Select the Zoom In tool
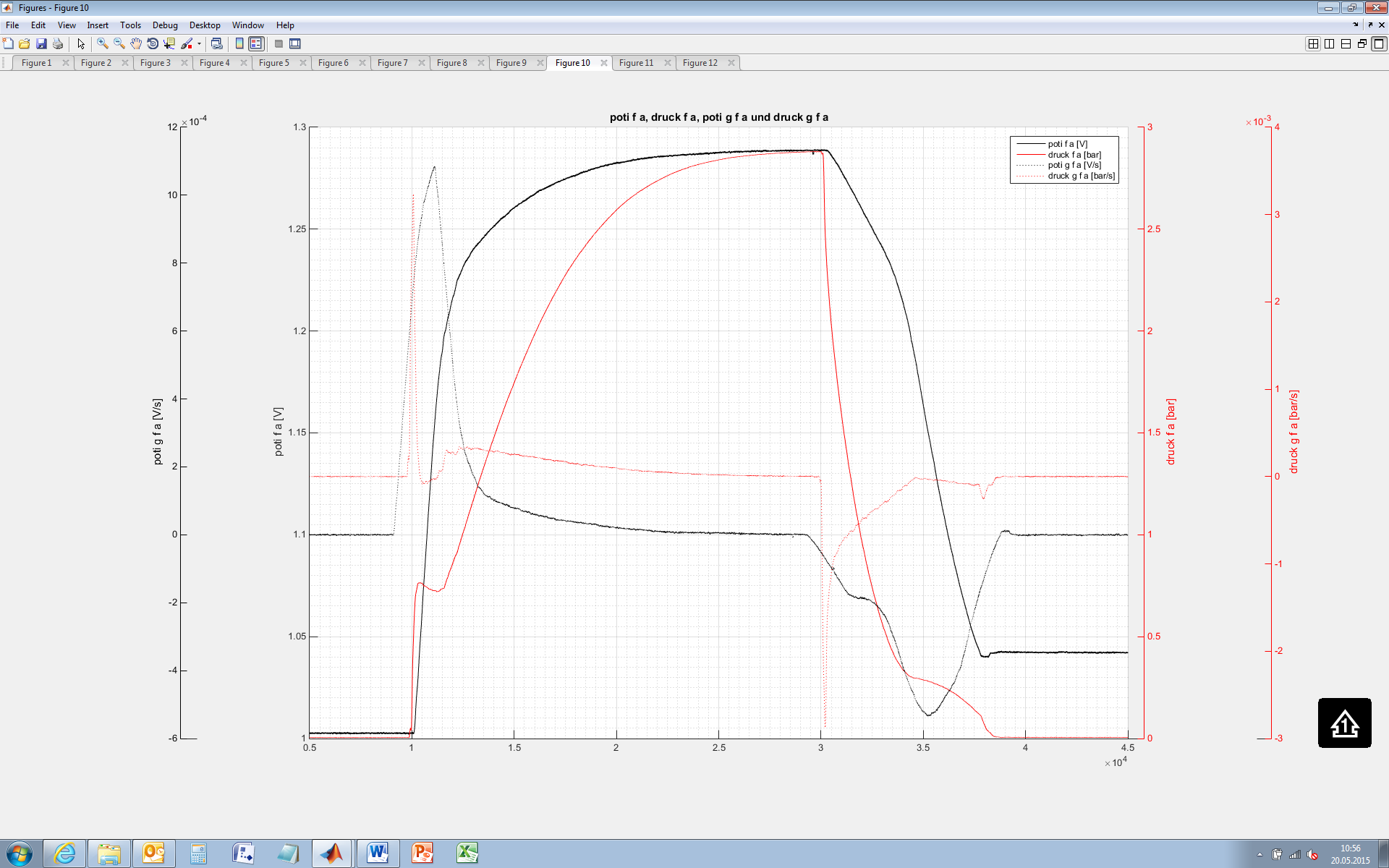Screen dimensions: 1389x868 103,43
